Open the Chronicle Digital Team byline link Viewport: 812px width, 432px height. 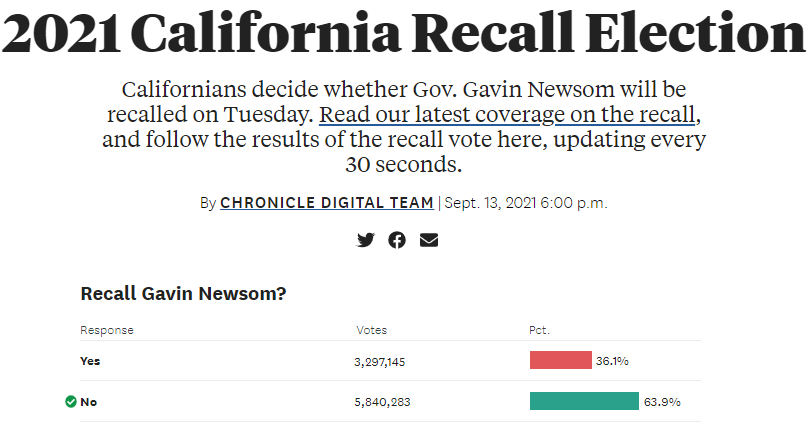[327, 203]
